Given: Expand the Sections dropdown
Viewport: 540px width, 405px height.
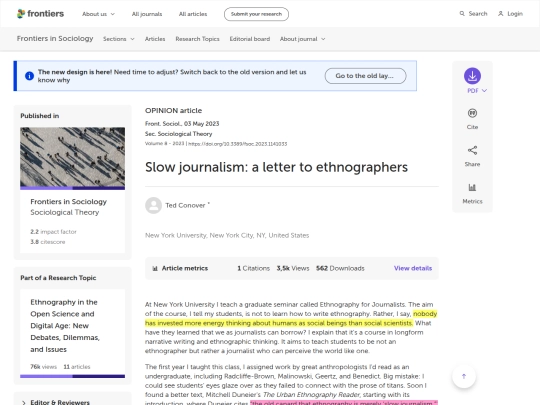Looking at the screenshot, I should (118, 39).
